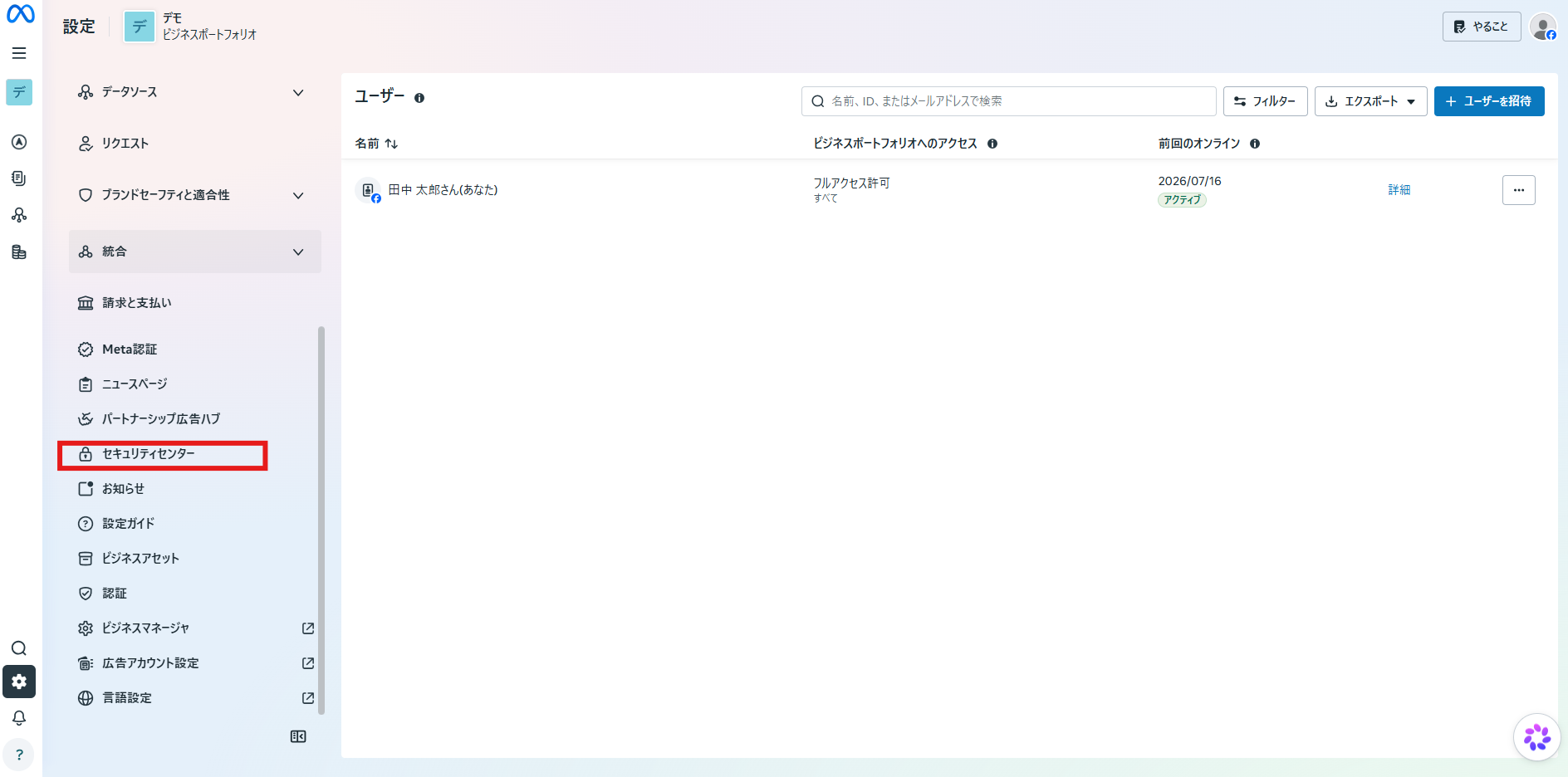The image size is (1568, 777).
Task: Open the search magnifier in left rail
Action: [x=19, y=648]
